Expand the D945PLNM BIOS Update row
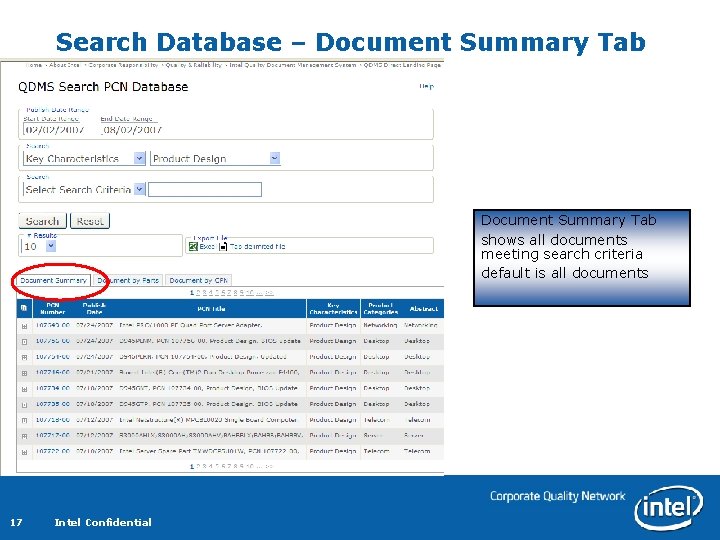 (24, 342)
